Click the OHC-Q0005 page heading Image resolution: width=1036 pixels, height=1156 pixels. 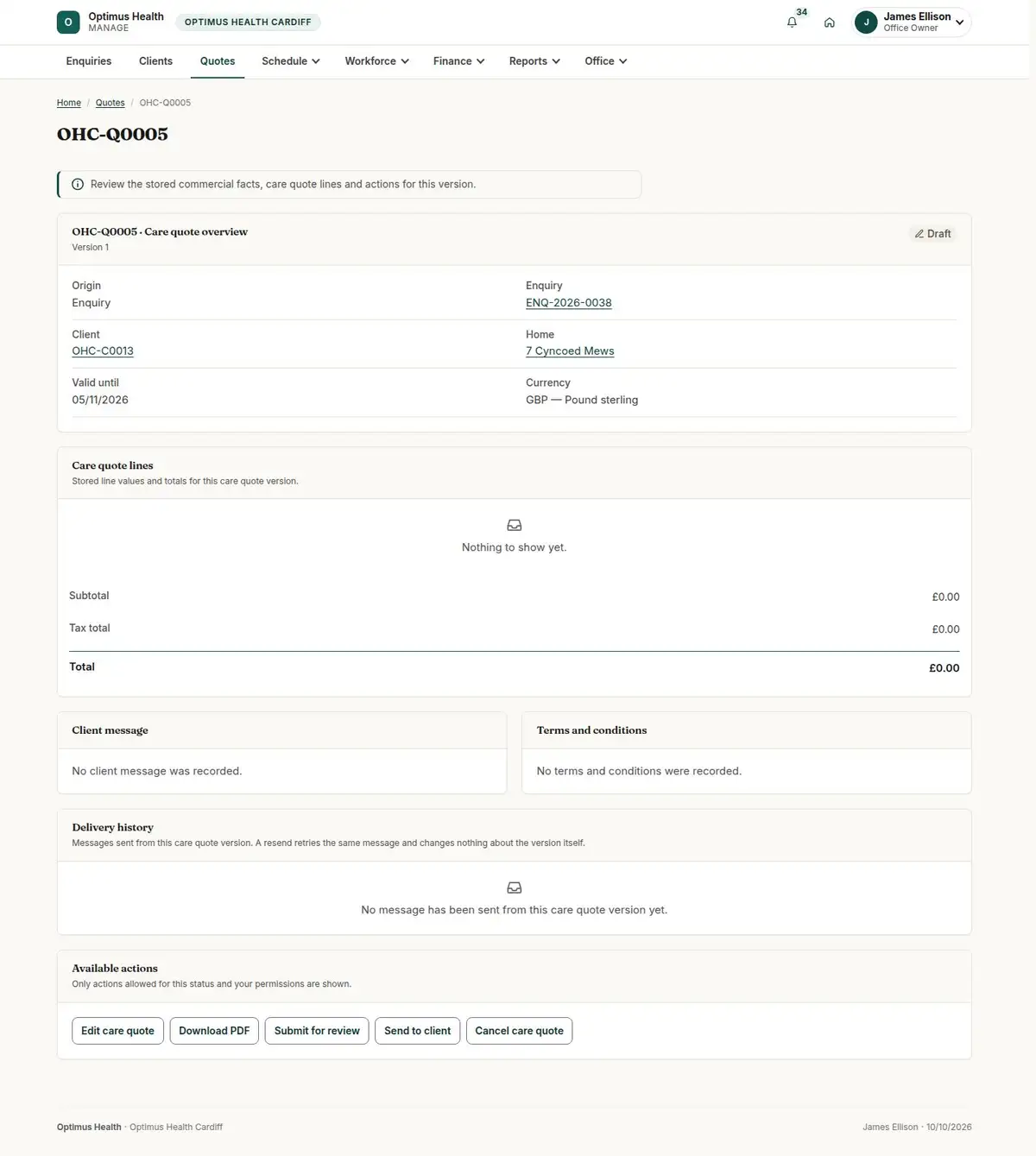pos(112,135)
